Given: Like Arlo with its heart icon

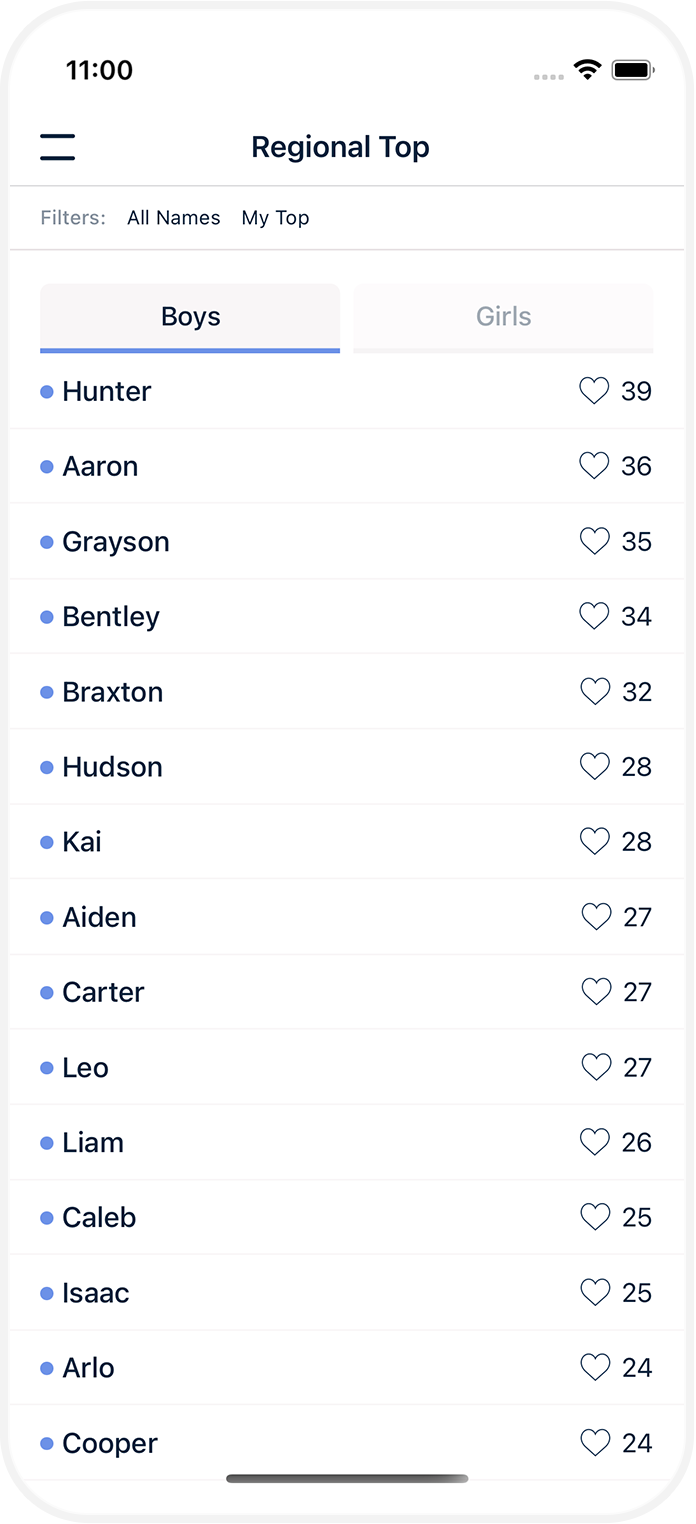Looking at the screenshot, I should (595, 1367).
